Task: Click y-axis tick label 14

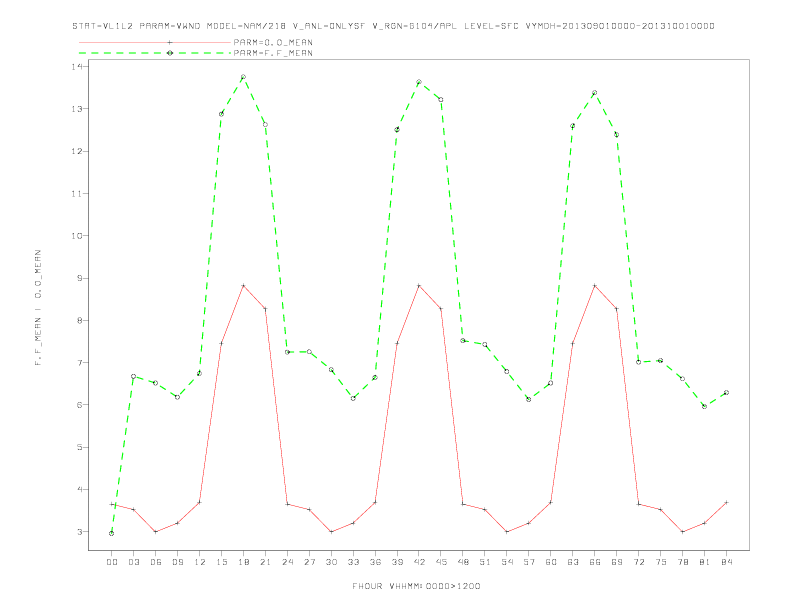Action: click(x=78, y=67)
